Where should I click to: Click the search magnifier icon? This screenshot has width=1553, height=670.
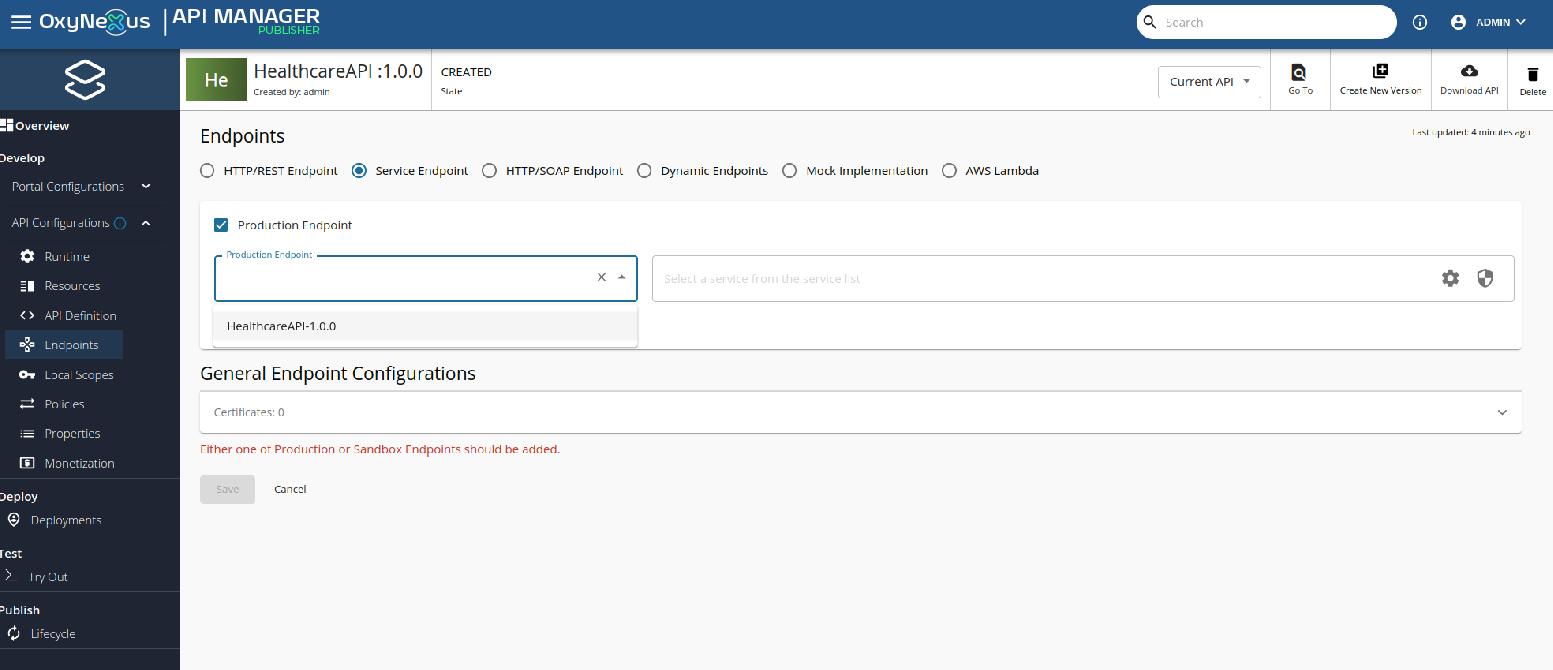(x=1150, y=22)
